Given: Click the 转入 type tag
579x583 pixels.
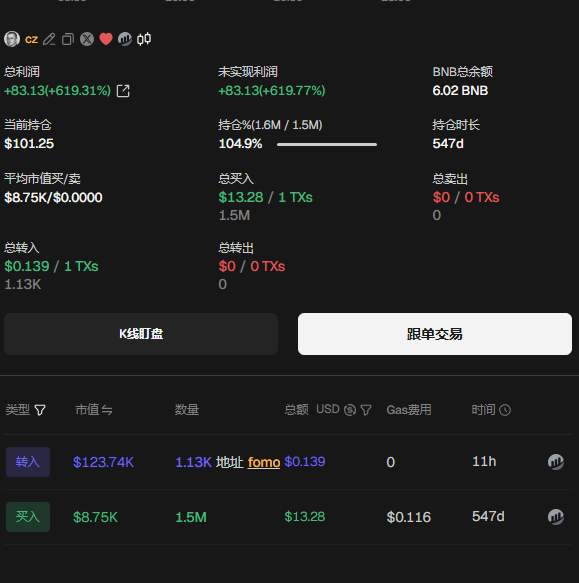Looking at the screenshot, I should coord(28,462).
